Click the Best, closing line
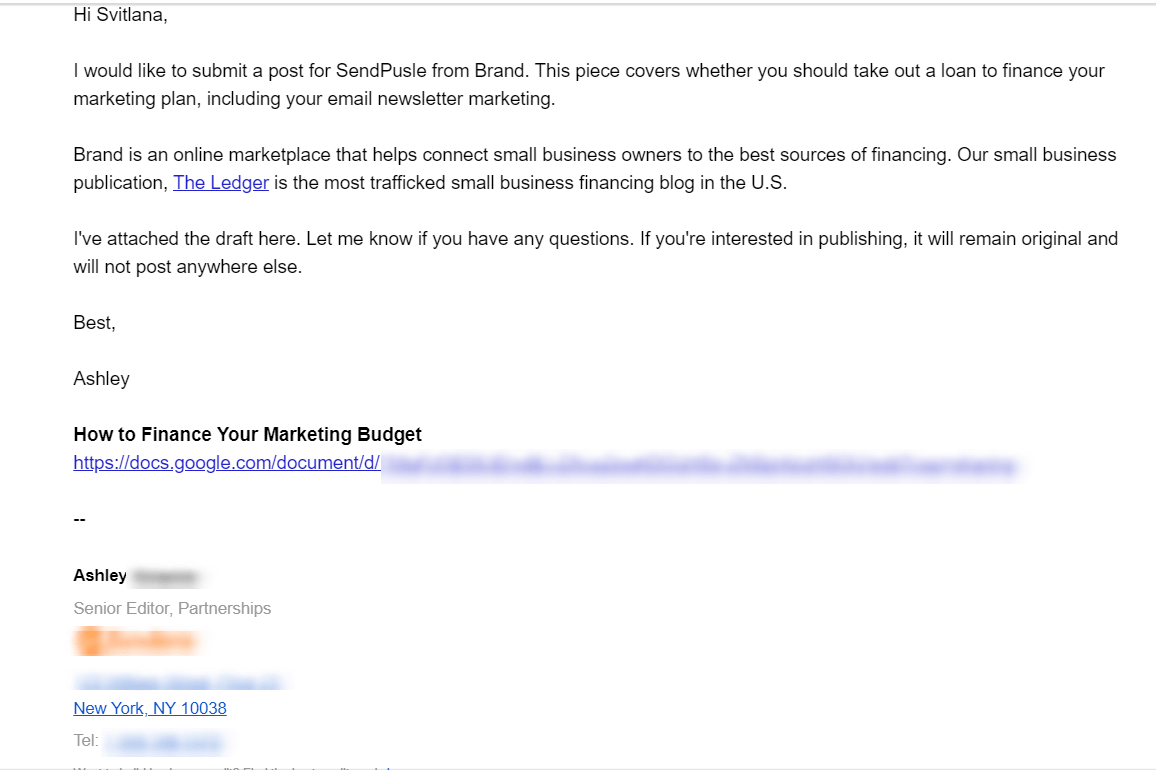This screenshot has width=1156, height=770. tap(94, 323)
